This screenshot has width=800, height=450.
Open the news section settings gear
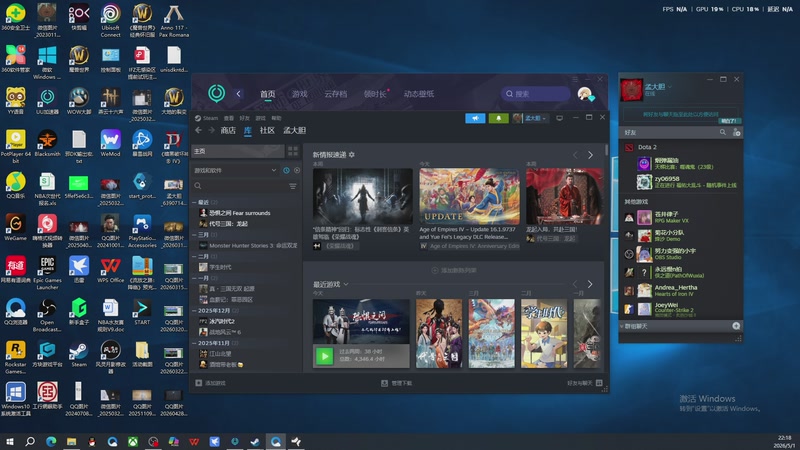click(352, 155)
